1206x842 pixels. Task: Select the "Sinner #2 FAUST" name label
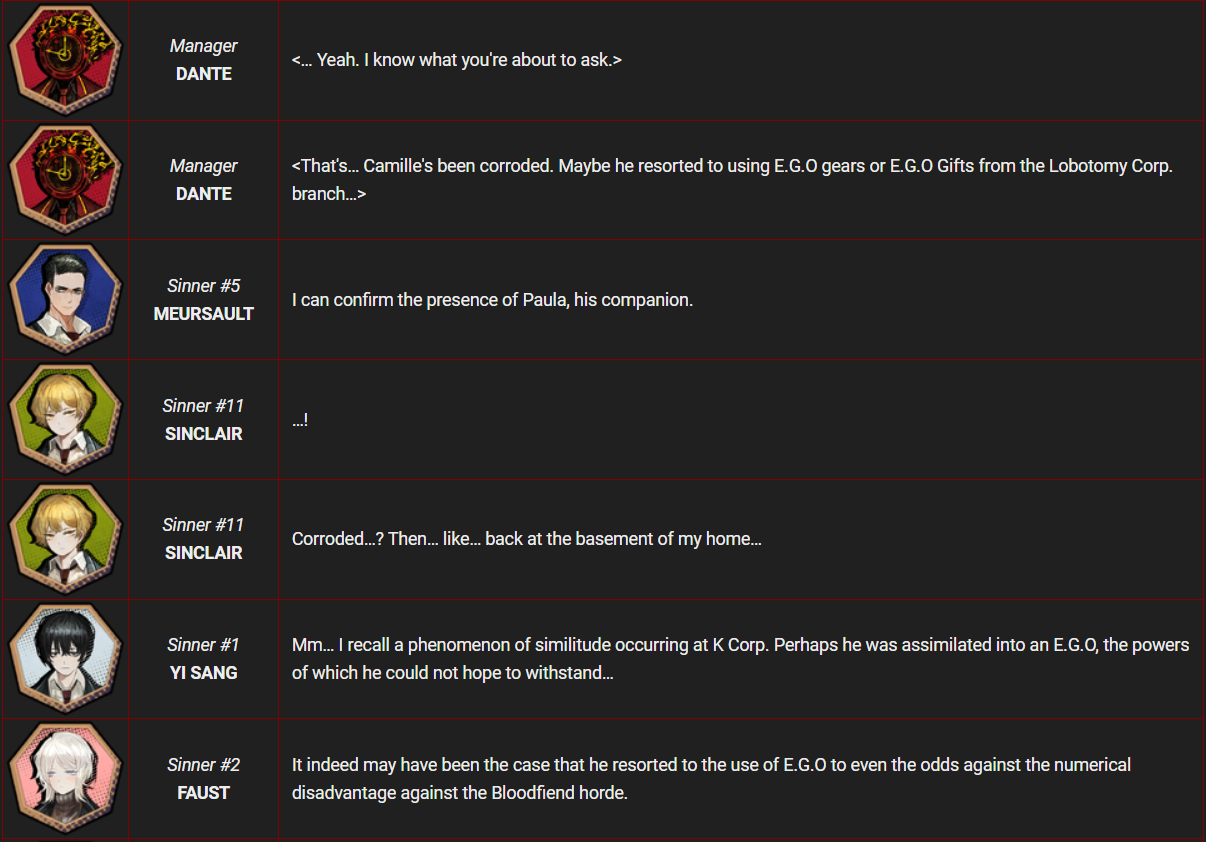click(204, 779)
